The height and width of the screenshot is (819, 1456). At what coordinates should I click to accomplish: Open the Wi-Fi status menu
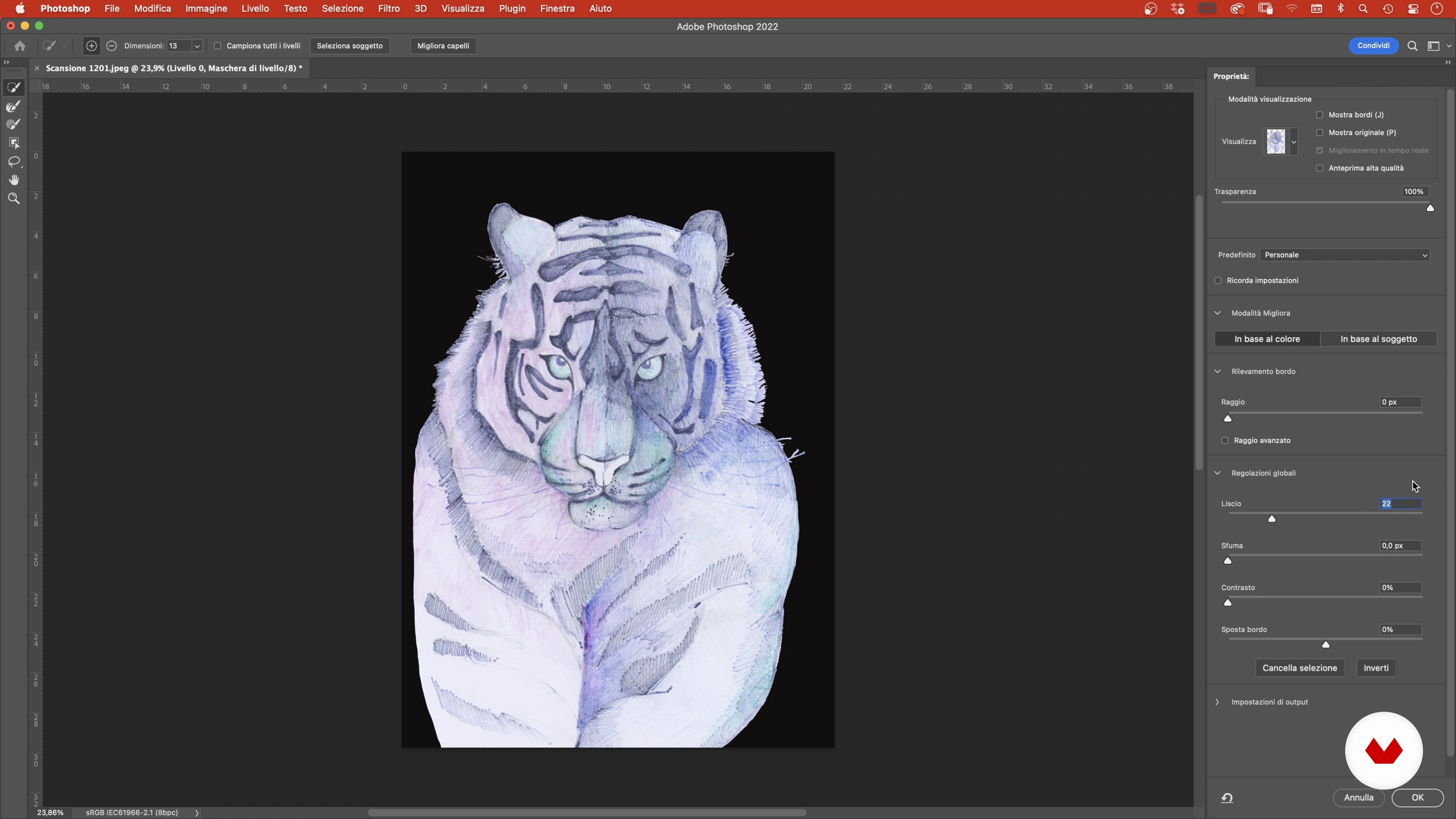pos(1292,8)
